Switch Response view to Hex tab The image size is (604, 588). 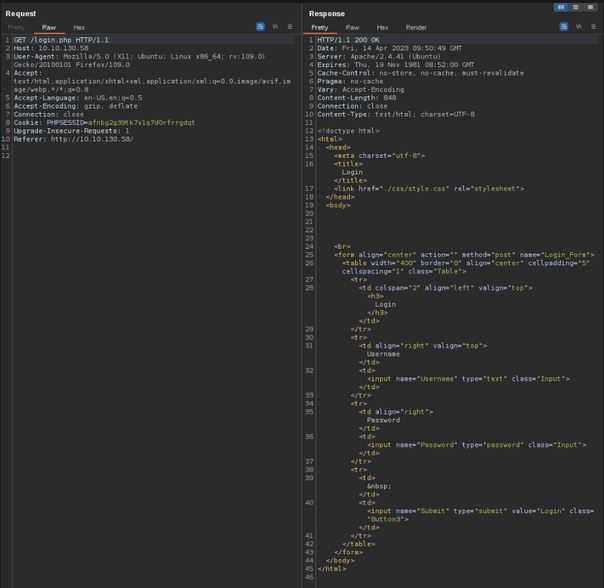(x=383, y=28)
